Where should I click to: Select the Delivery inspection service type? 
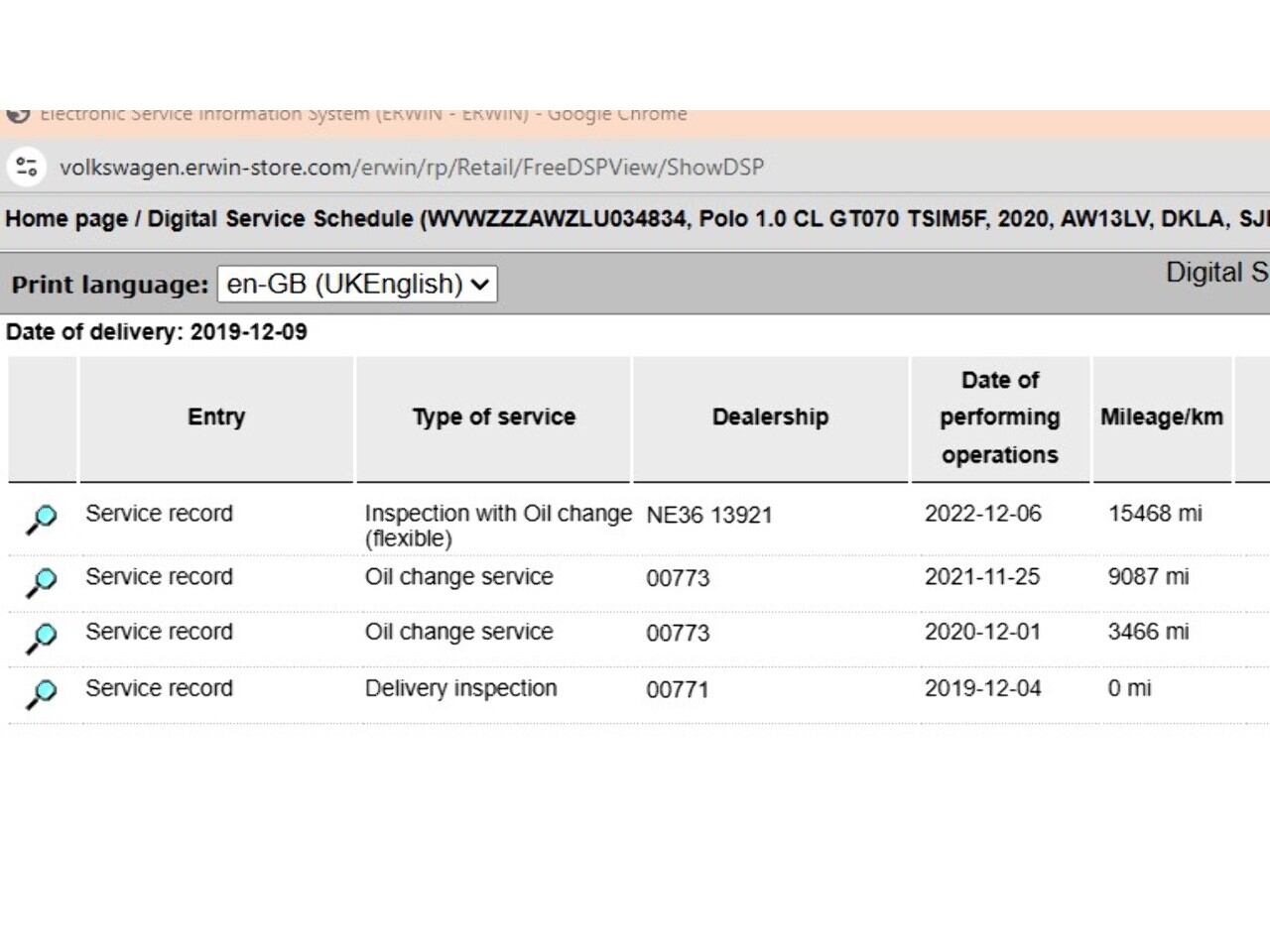(460, 688)
